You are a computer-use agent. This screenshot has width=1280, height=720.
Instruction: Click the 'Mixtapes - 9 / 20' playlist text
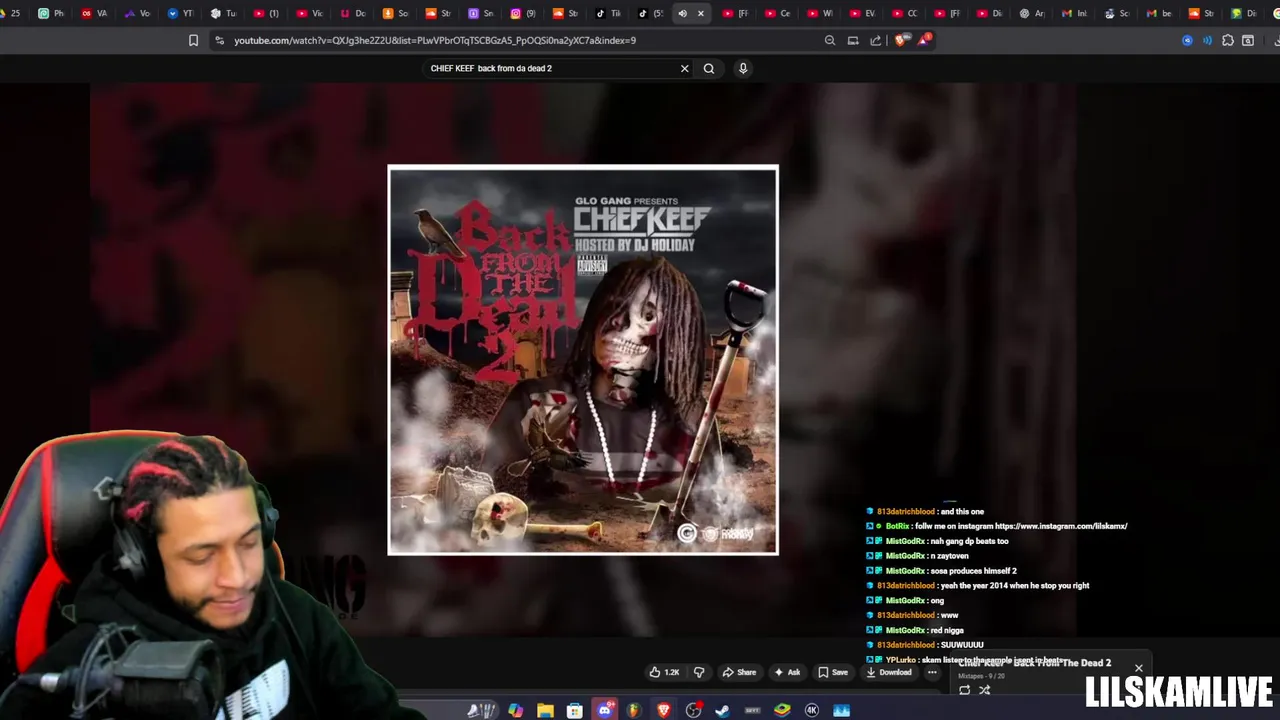(981, 676)
